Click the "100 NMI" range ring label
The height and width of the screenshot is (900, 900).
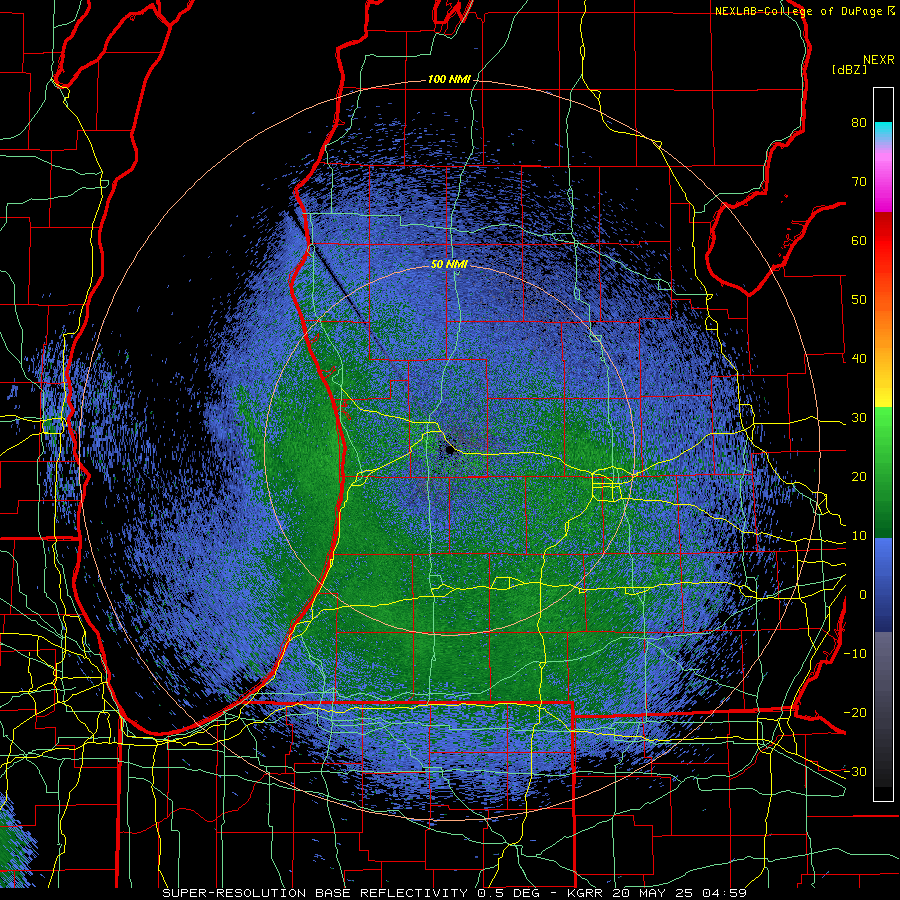click(x=449, y=79)
